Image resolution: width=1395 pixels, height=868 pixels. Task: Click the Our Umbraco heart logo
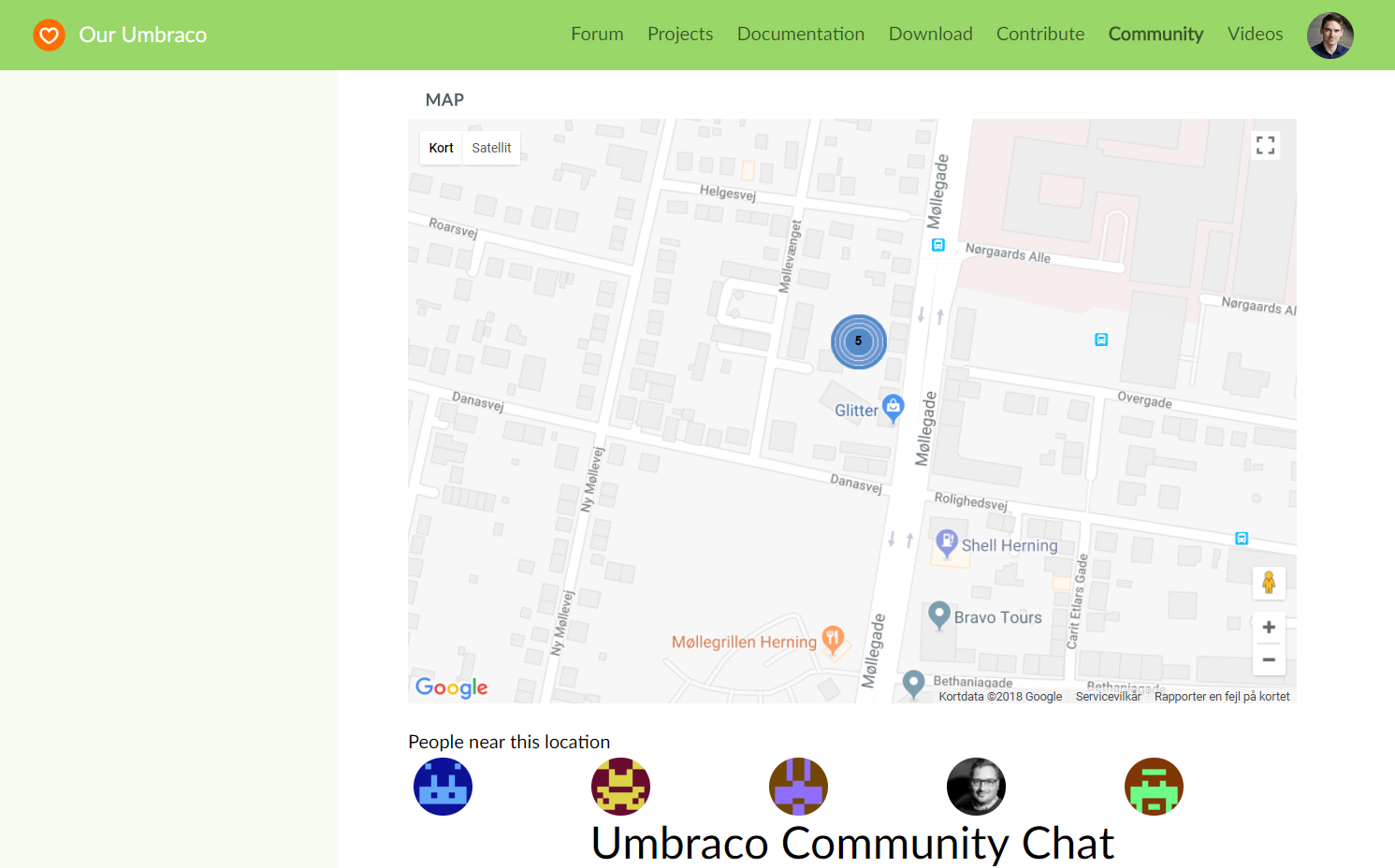[49, 35]
